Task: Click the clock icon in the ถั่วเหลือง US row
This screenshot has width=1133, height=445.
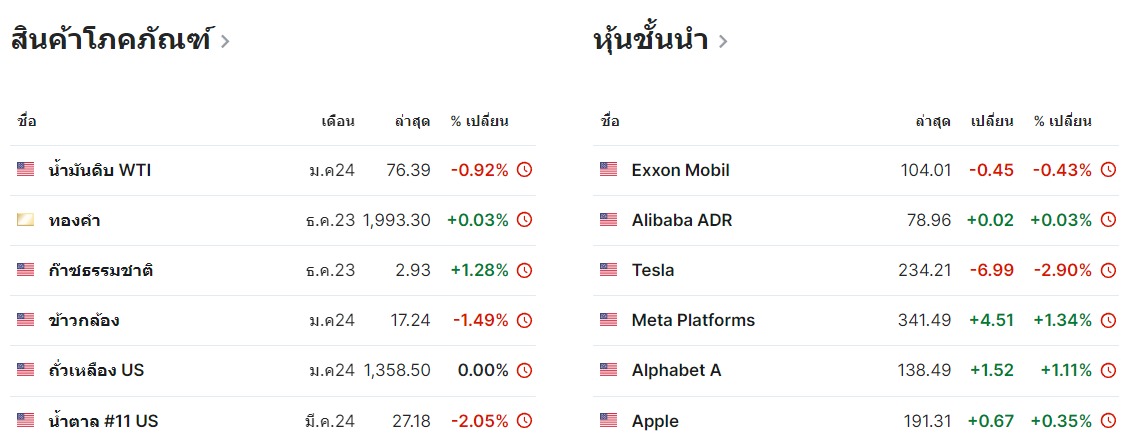Action: 525,371
